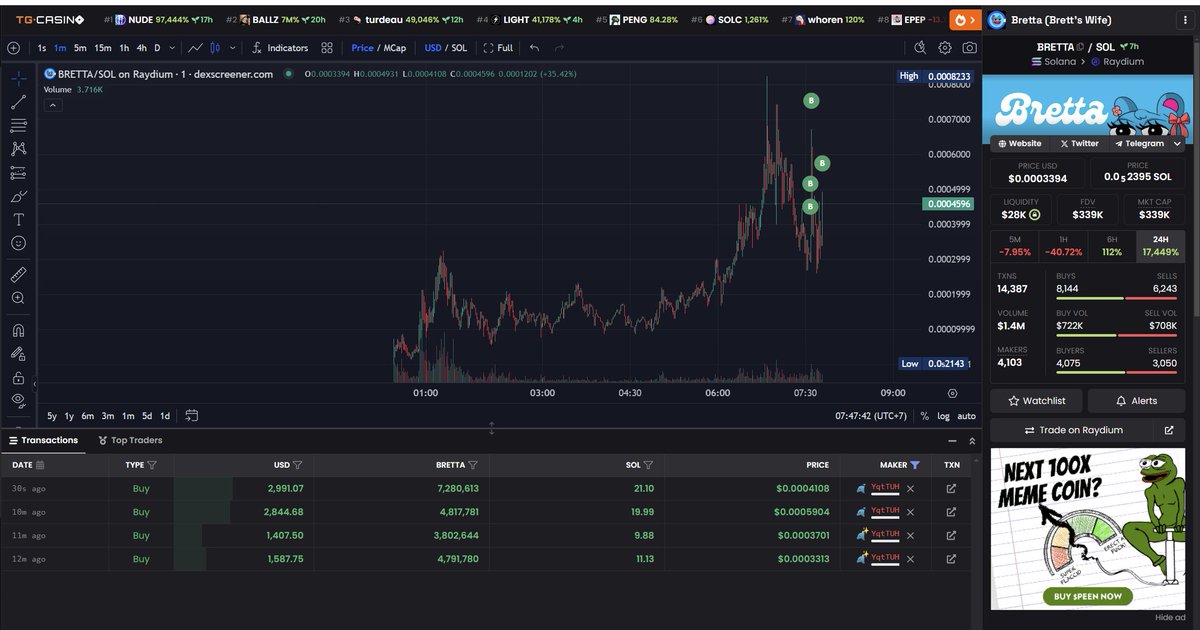1200x630 pixels.
Task: Switch chart to candlestick style
Action: click(x=214, y=48)
